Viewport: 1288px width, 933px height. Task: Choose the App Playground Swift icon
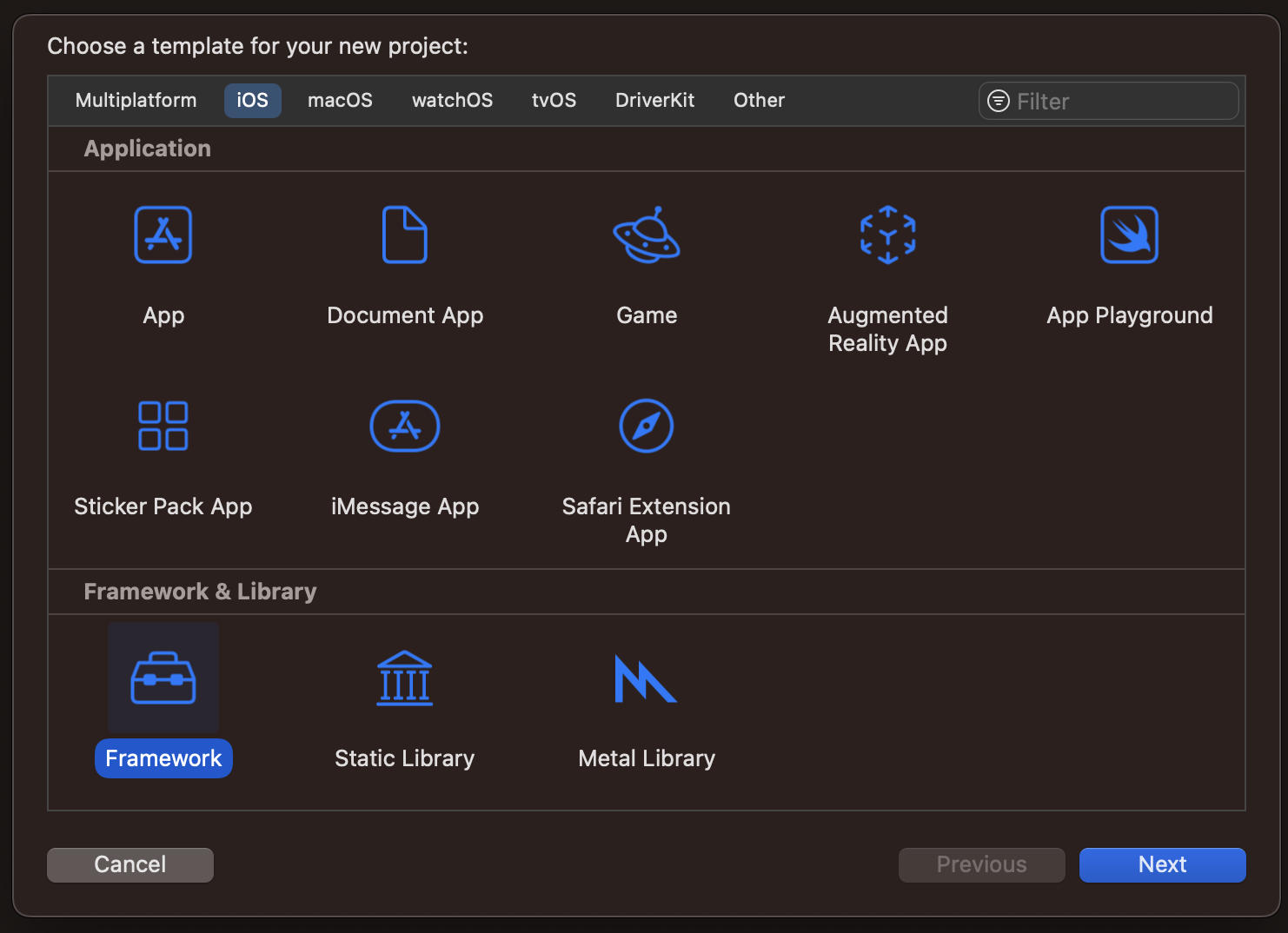[x=1129, y=235]
